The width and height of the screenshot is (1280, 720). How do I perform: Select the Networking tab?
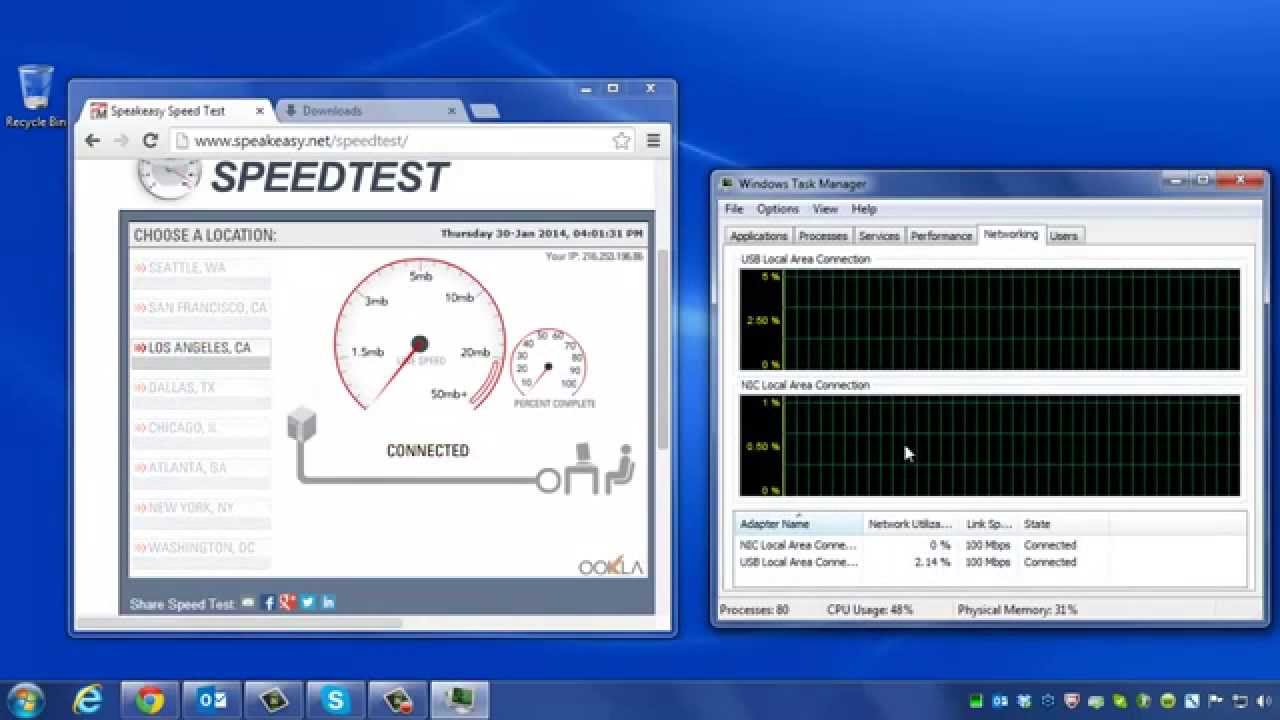[x=1011, y=234]
